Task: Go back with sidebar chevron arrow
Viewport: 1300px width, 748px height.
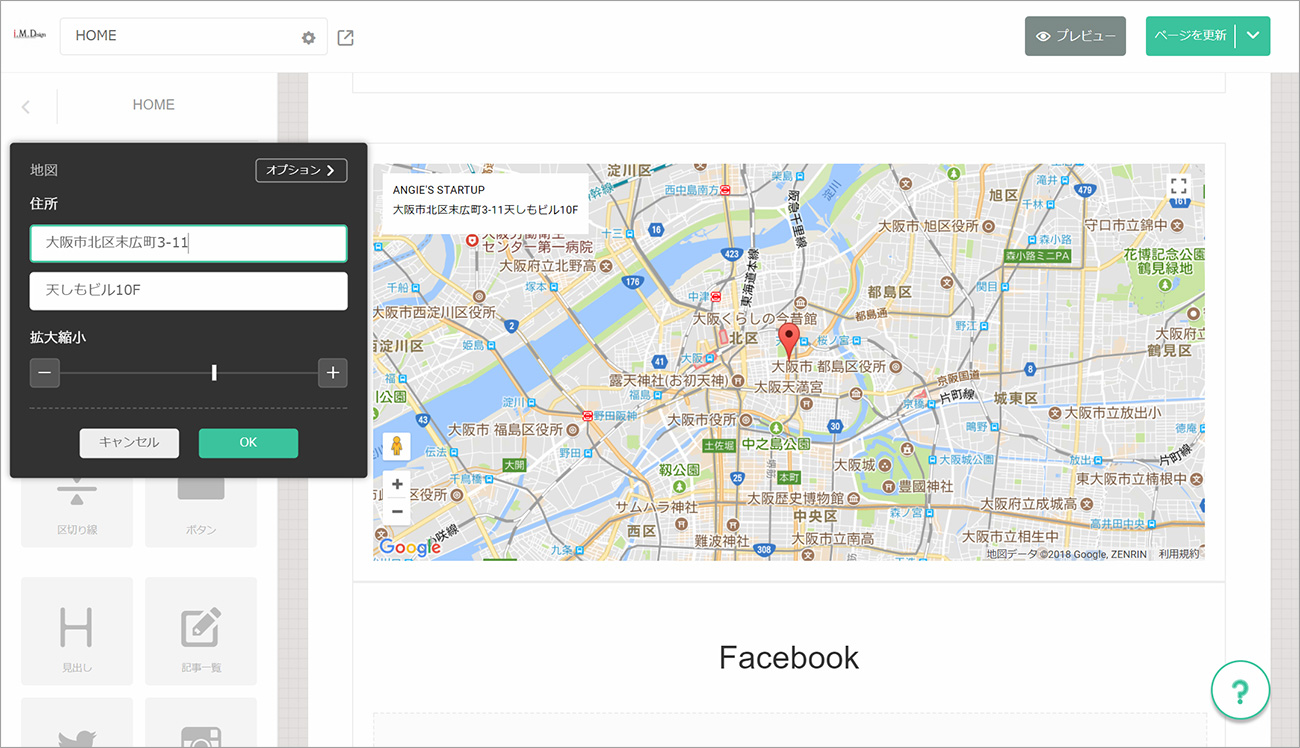Action: (26, 107)
